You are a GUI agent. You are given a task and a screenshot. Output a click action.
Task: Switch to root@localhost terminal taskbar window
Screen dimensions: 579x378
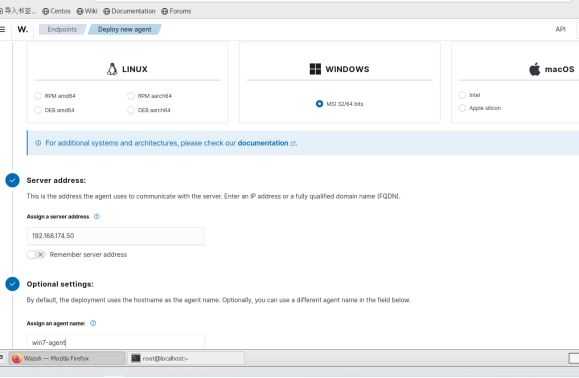(186, 358)
